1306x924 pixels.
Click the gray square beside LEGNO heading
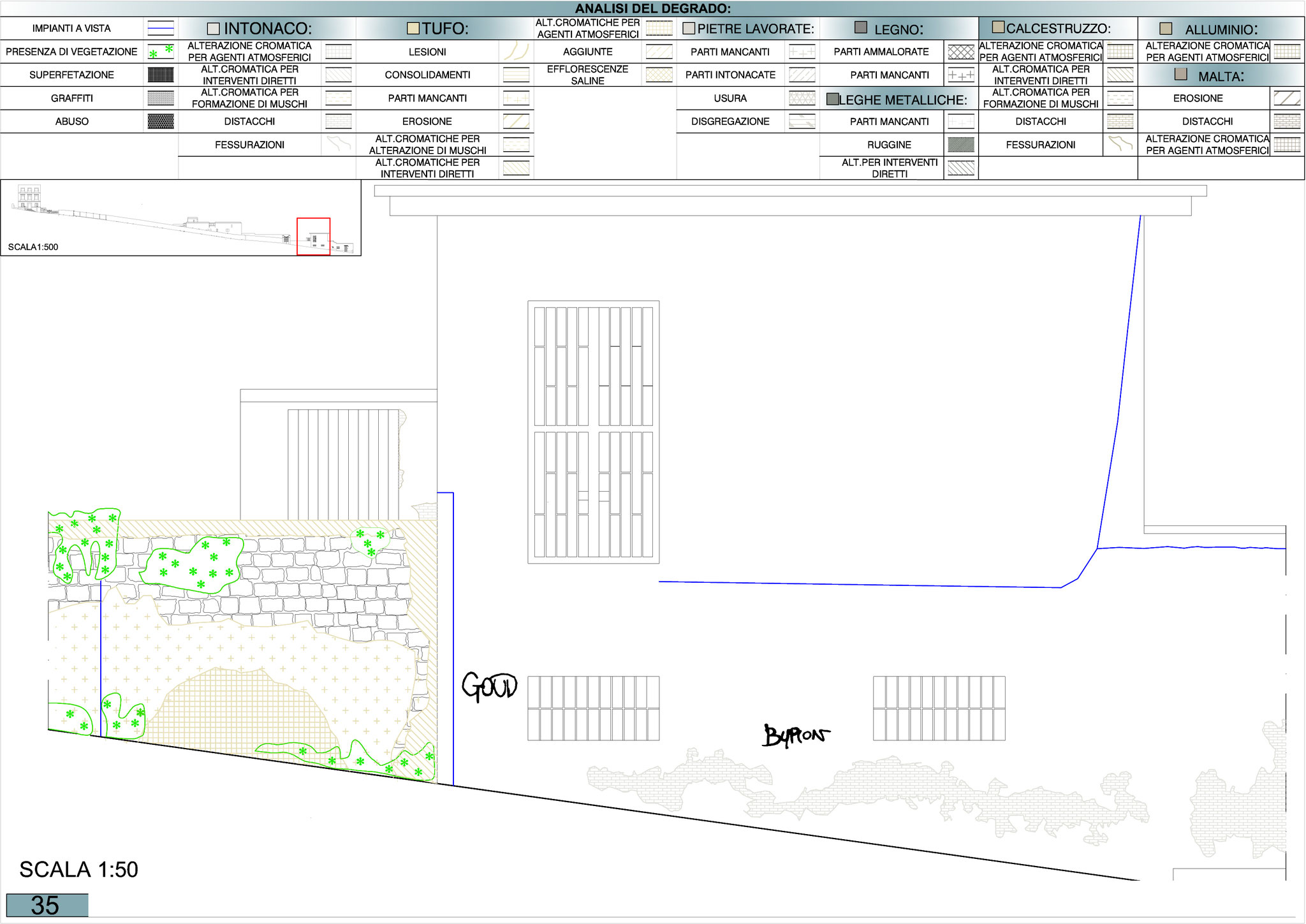861,27
